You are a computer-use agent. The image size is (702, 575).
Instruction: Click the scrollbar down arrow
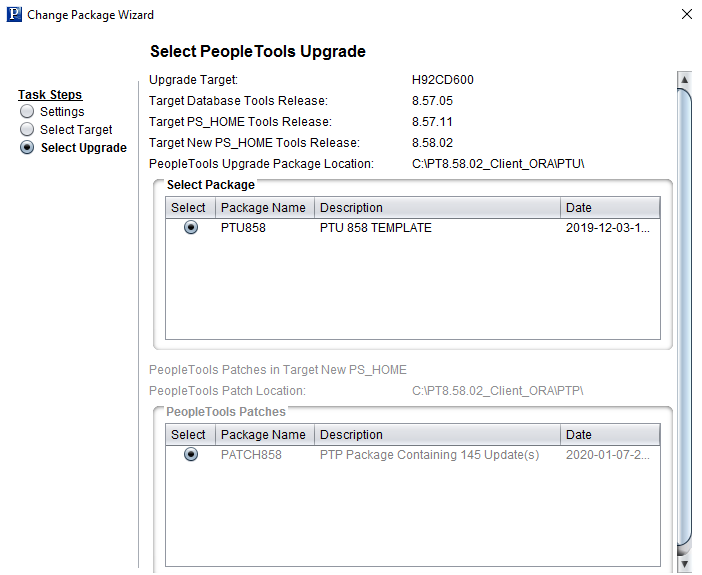pyautogui.click(x=685, y=564)
